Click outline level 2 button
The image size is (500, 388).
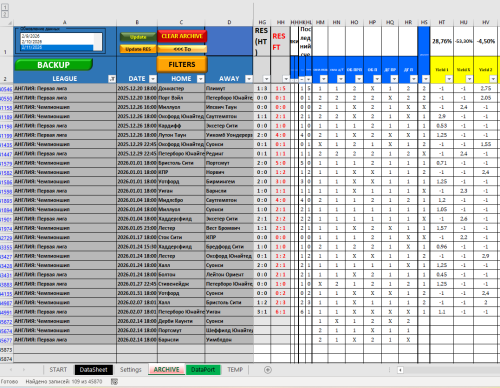pos(5,14)
